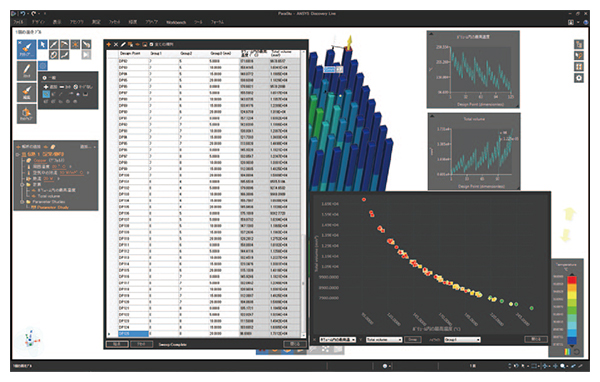Enable the minus Remove selection mode
600x382 pixels.
65,87
